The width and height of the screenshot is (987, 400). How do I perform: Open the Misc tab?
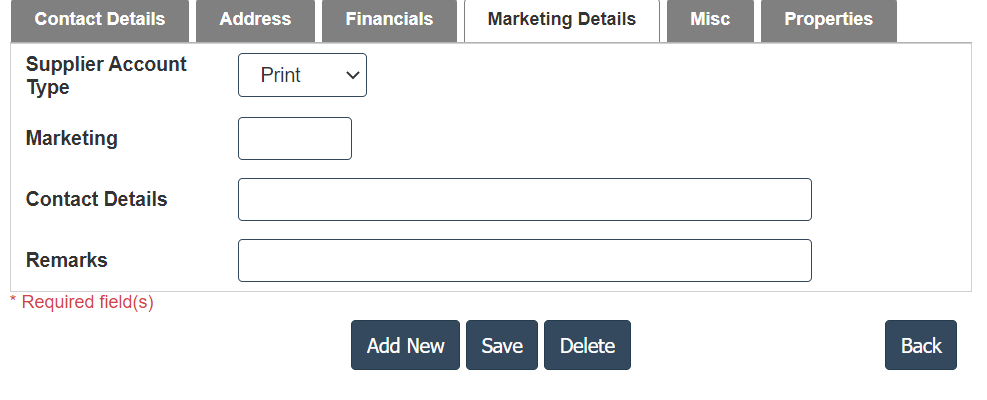710,20
